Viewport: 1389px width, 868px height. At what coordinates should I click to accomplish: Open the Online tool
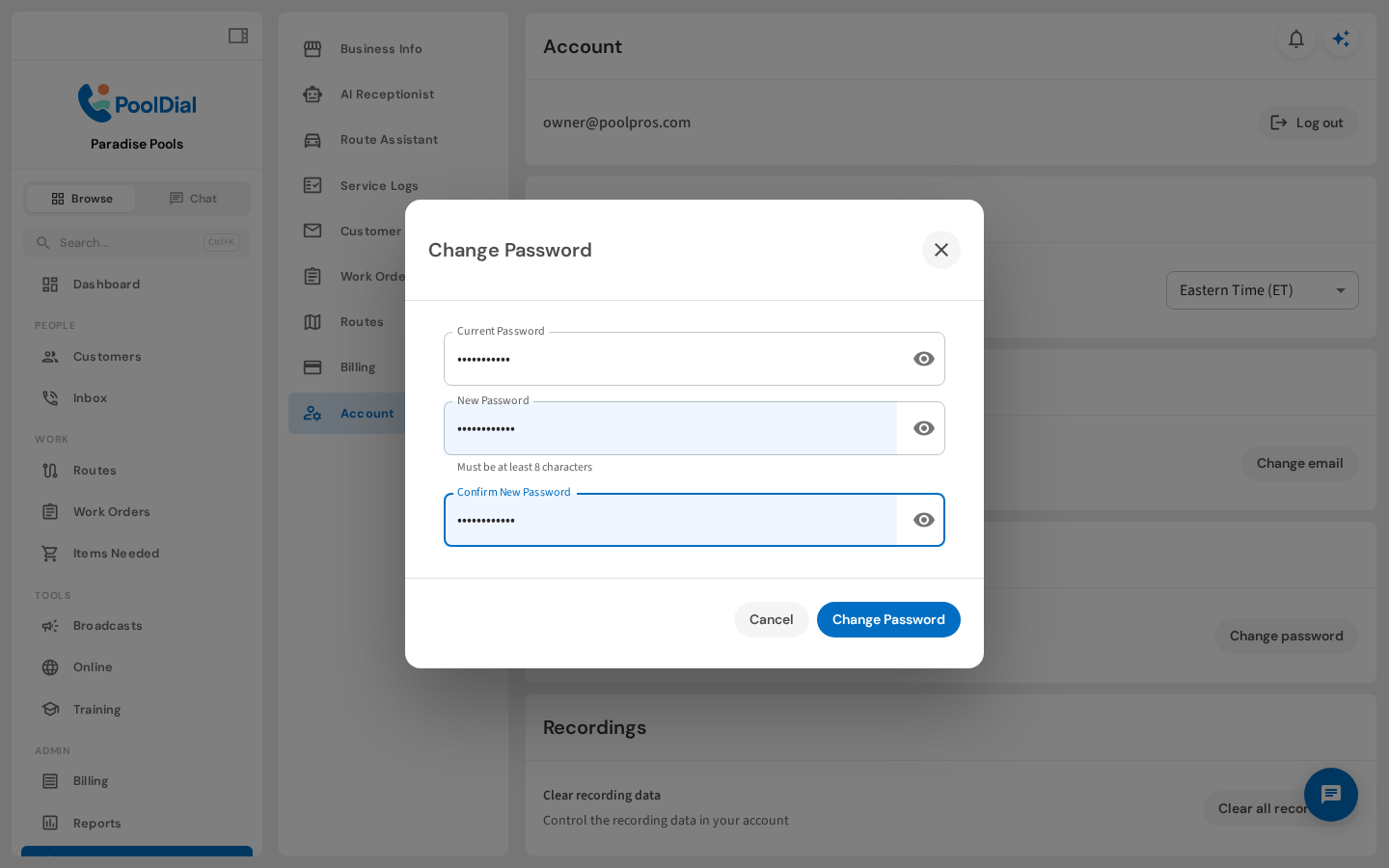137,667
